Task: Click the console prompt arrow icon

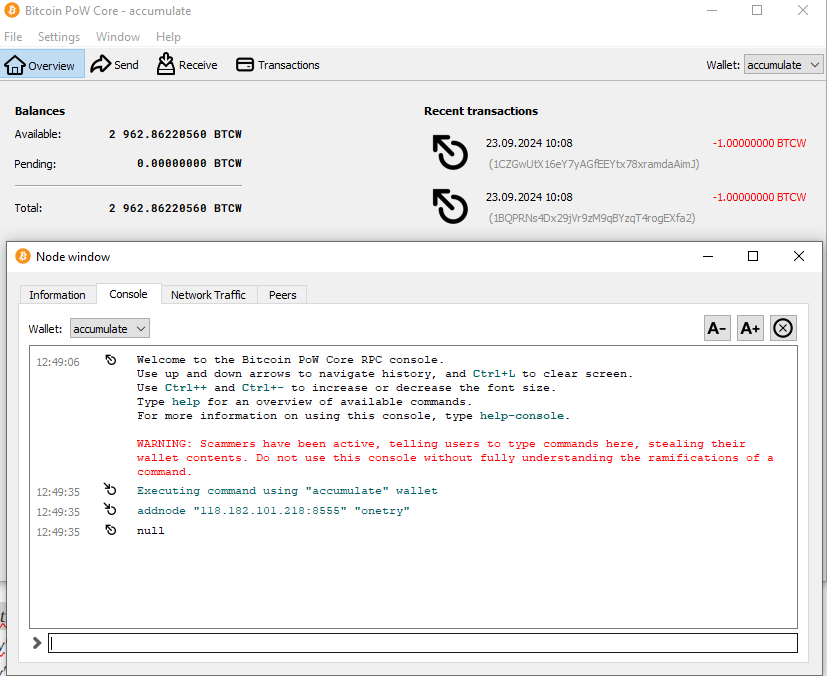Action: [x=36, y=643]
